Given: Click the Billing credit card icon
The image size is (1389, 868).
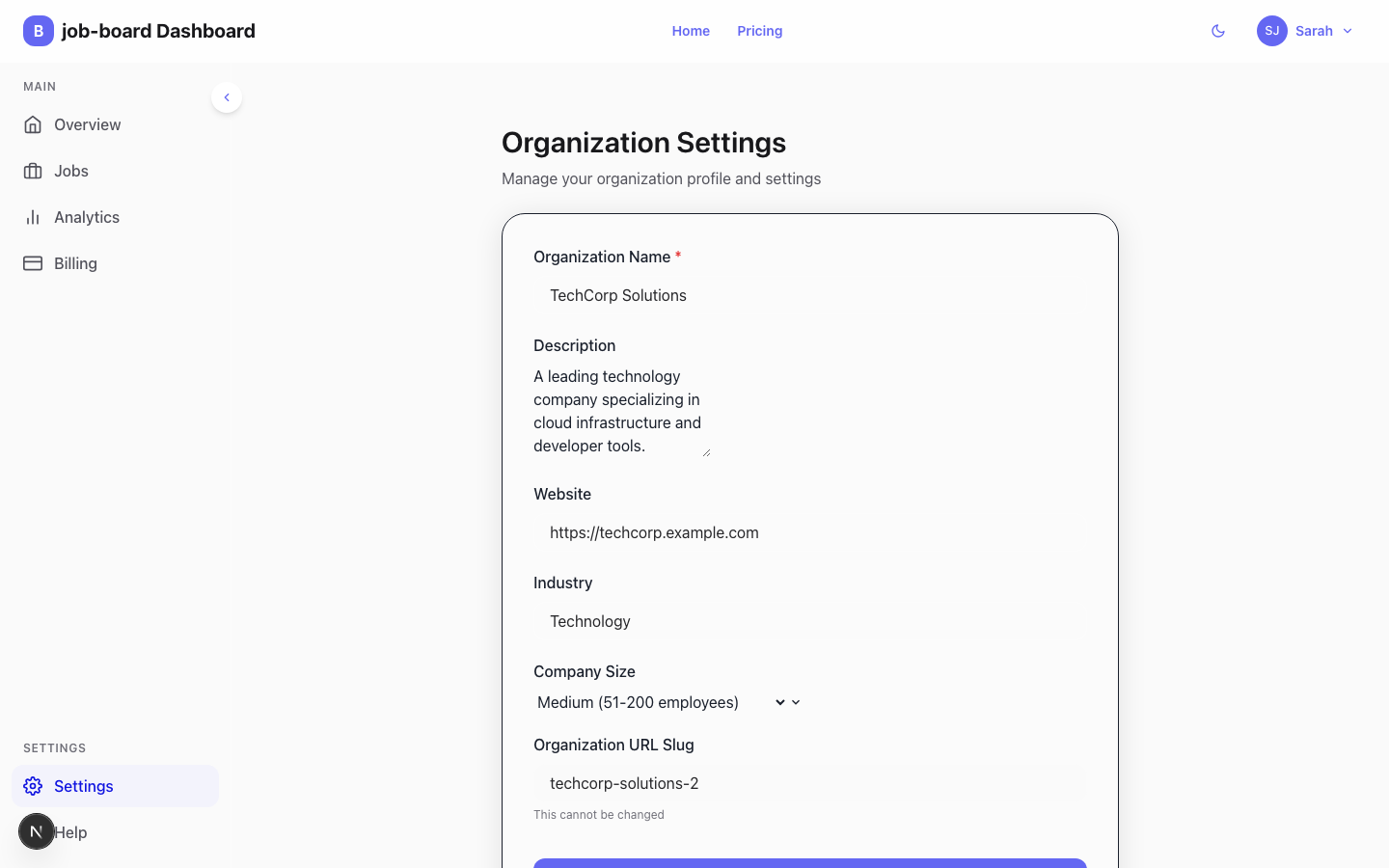Looking at the screenshot, I should 33,262.
